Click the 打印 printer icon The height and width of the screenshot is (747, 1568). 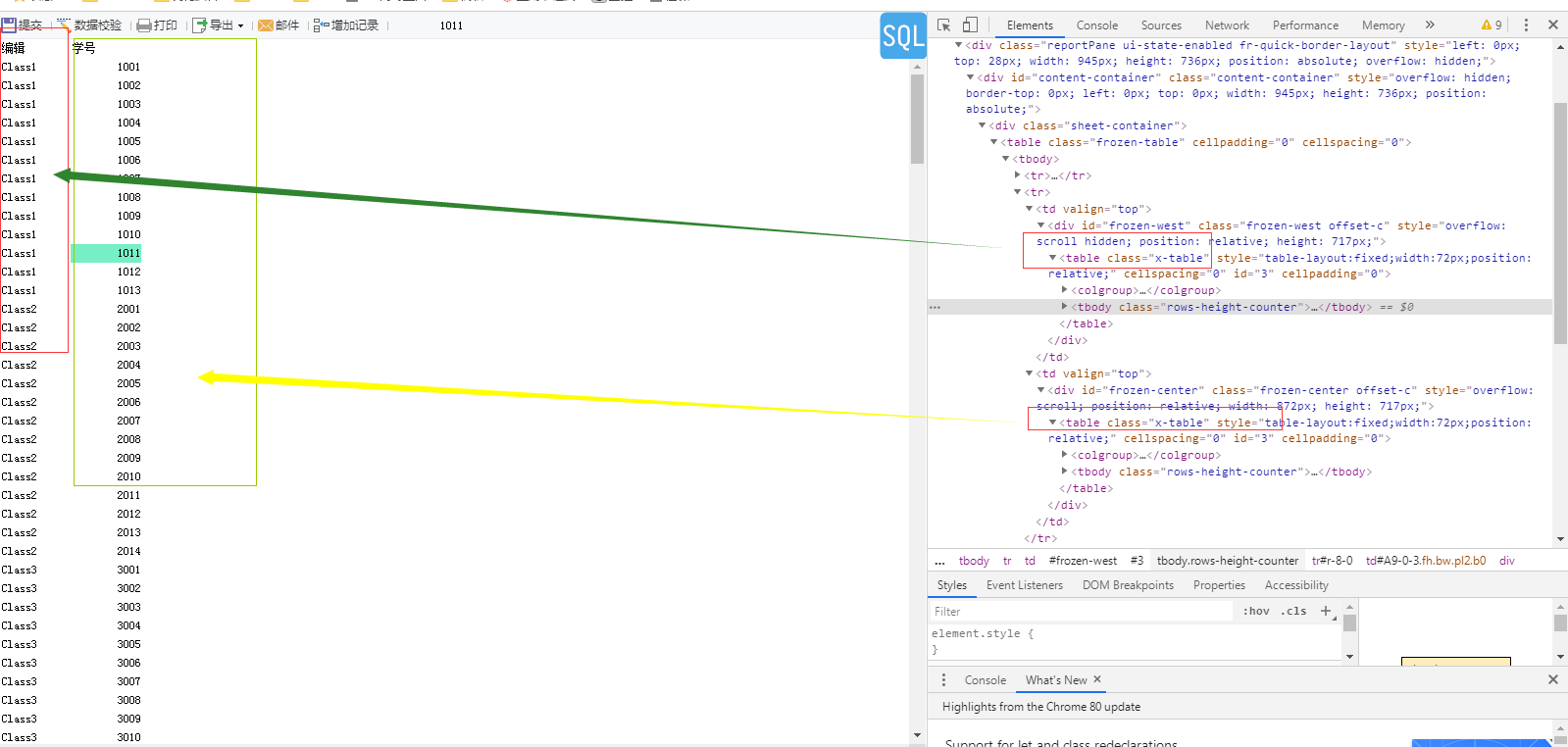(144, 25)
